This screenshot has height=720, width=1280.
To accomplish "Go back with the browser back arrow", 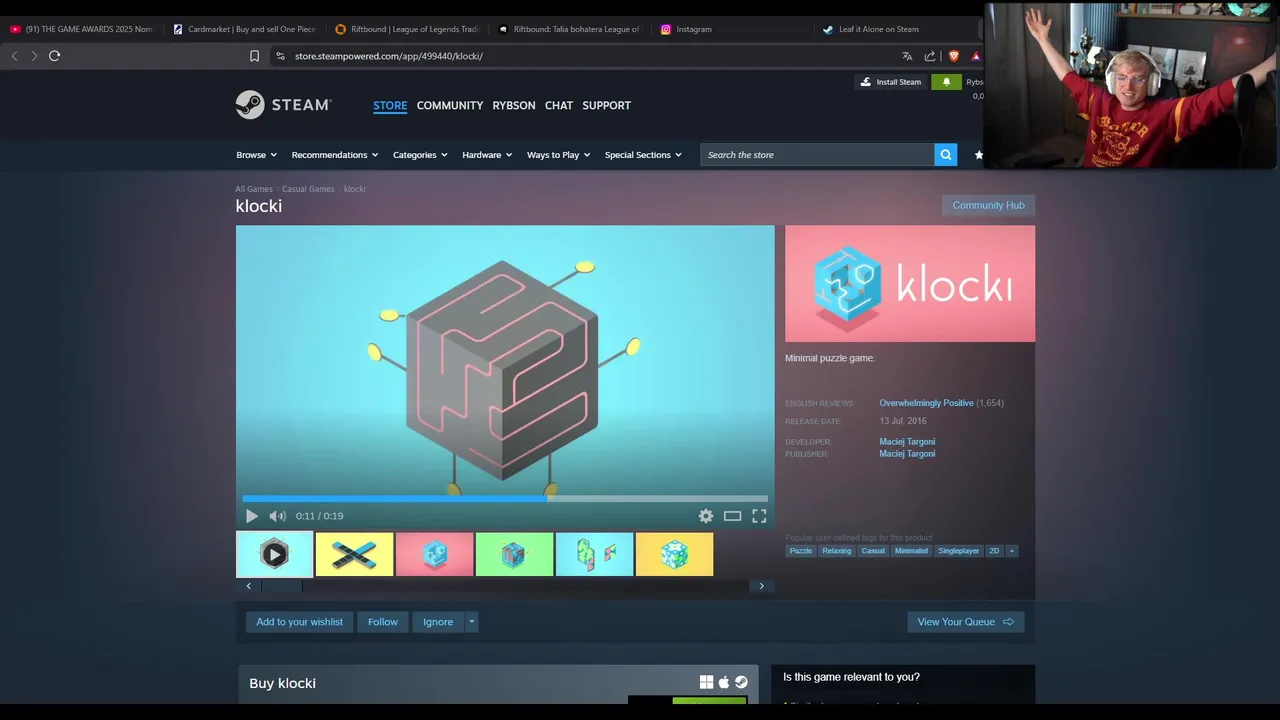I will [x=14, y=56].
